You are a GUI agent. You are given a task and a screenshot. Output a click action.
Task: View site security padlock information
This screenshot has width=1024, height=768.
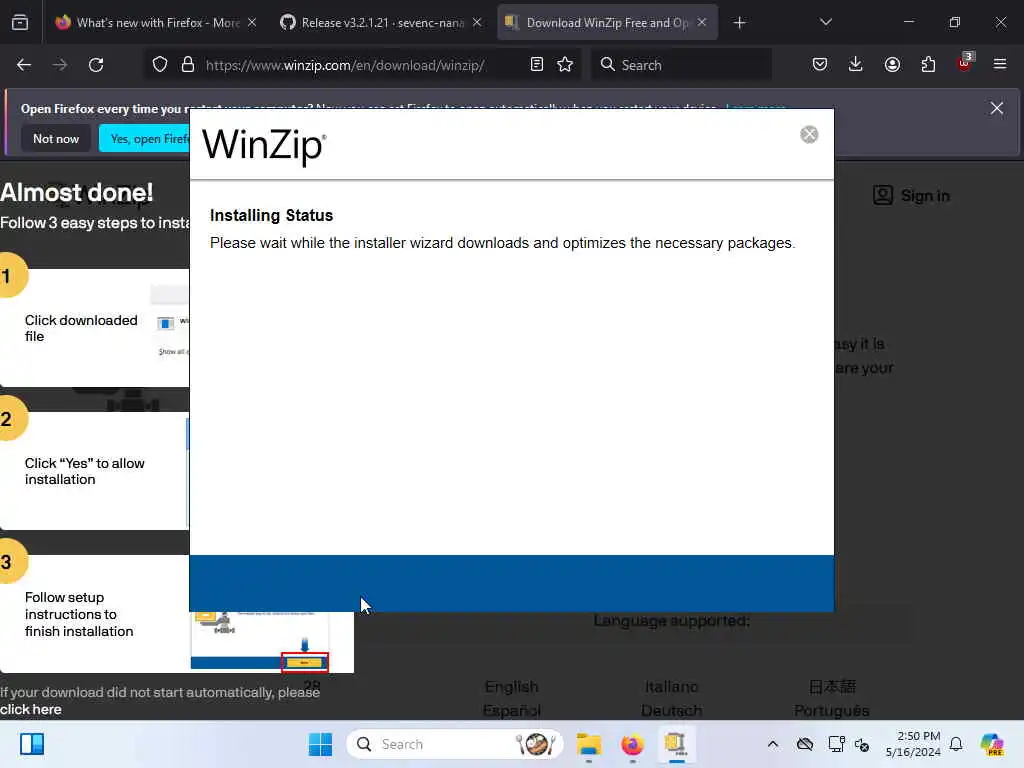[x=188, y=65]
